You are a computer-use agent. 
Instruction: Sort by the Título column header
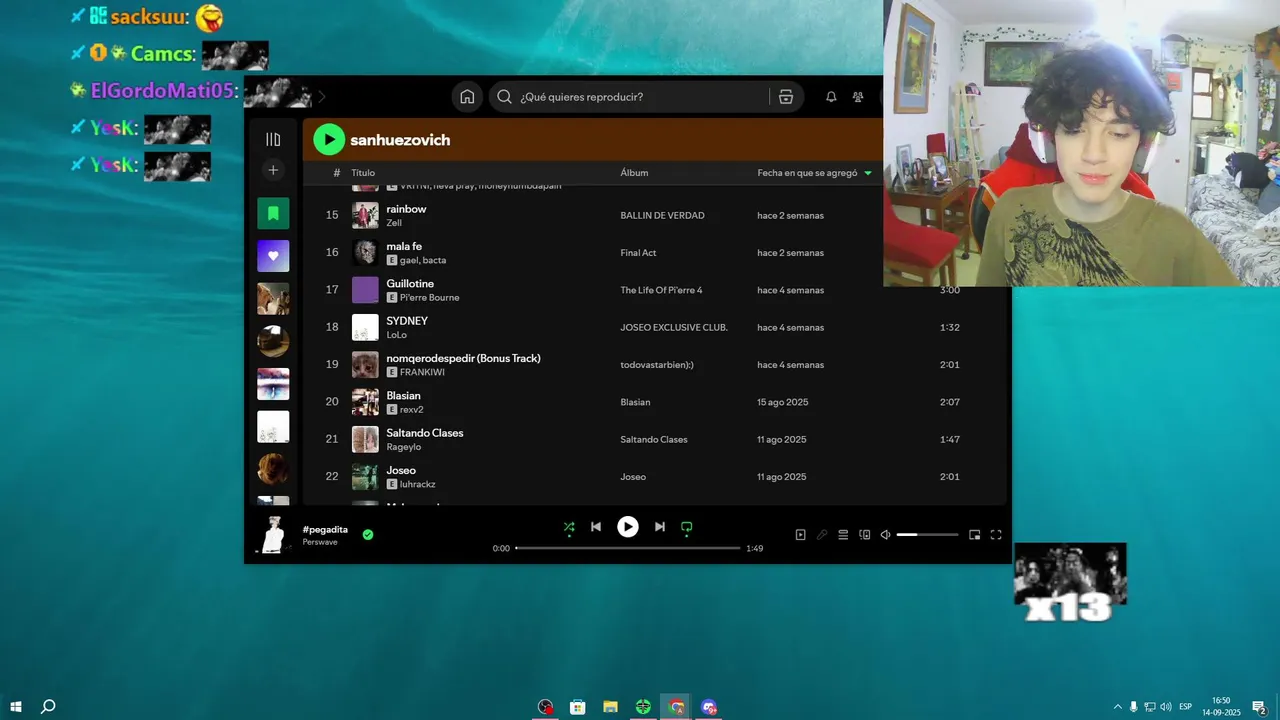coord(363,173)
